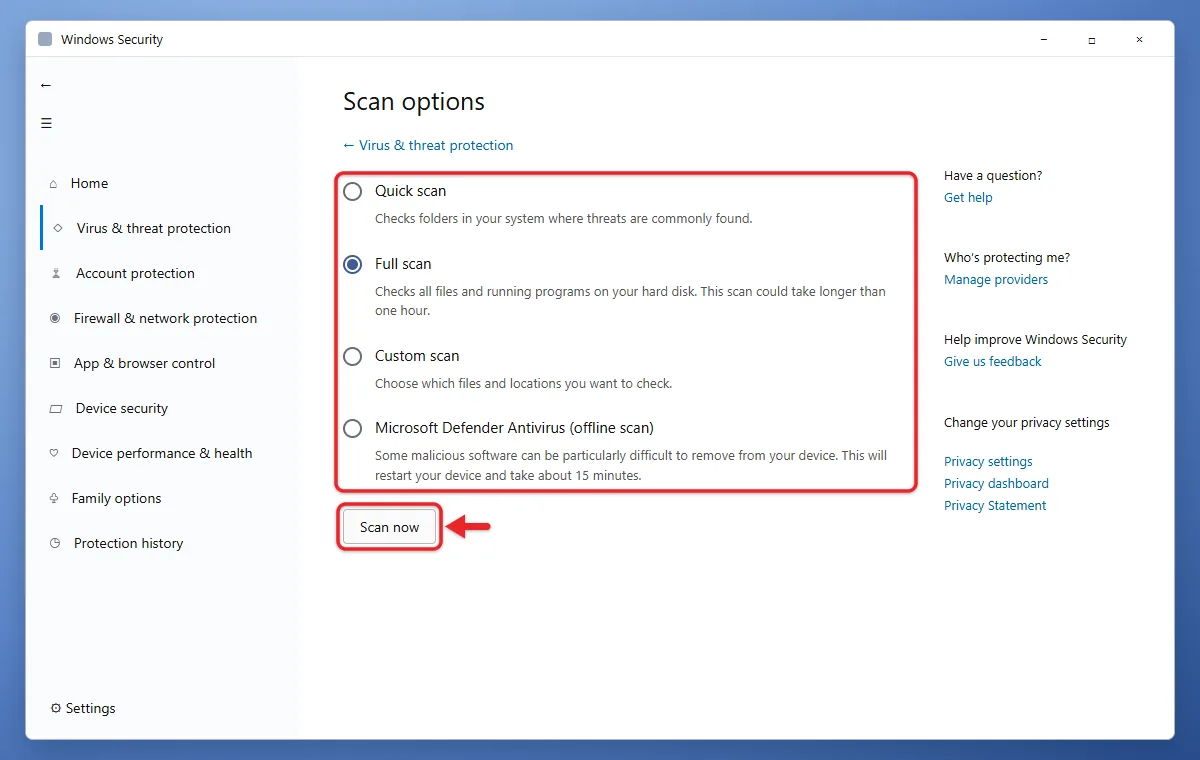Screen dimensions: 1200x760
Task: Open the Family options section
Action: tap(116, 498)
